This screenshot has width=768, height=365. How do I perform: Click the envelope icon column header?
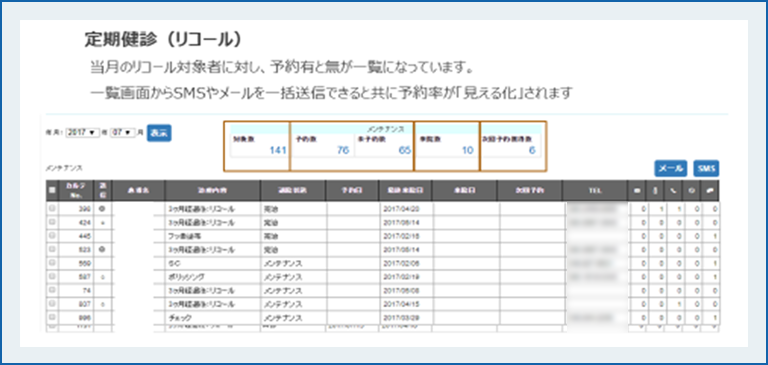point(637,191)
